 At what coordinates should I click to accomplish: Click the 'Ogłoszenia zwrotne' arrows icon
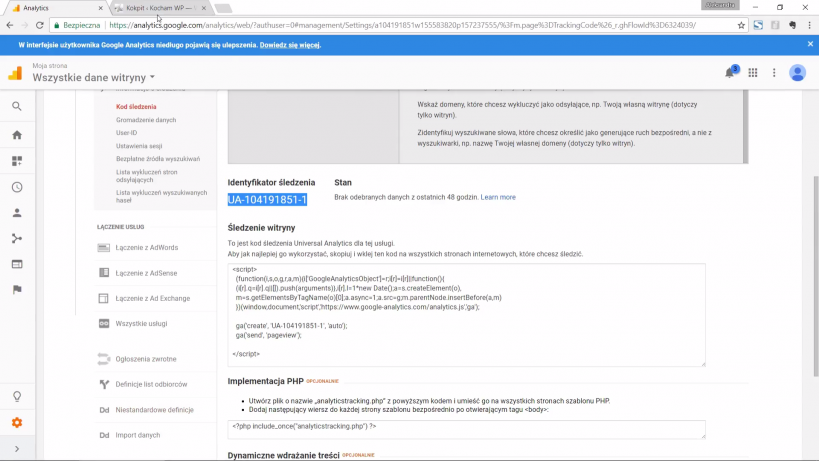coord(103,359)
